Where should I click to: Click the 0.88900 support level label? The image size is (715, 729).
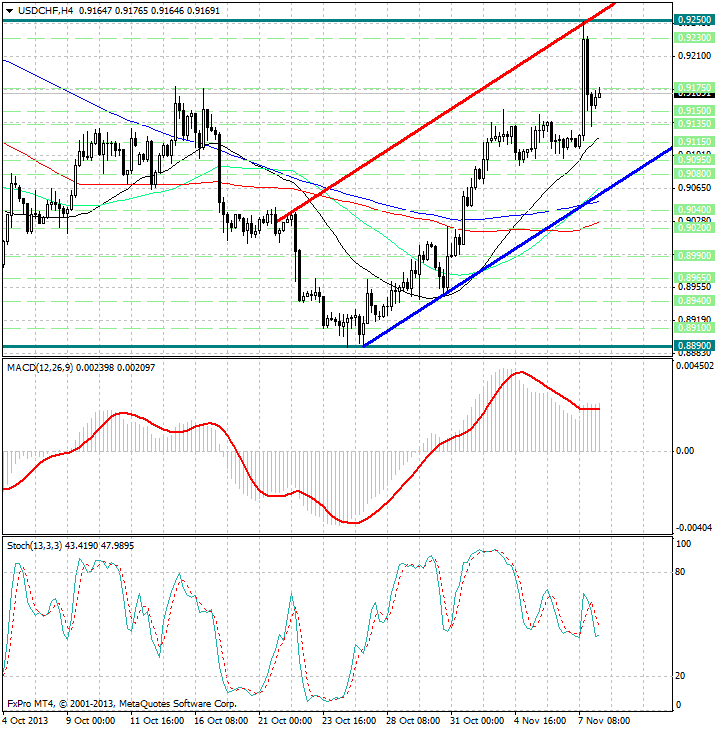point(694,346)
